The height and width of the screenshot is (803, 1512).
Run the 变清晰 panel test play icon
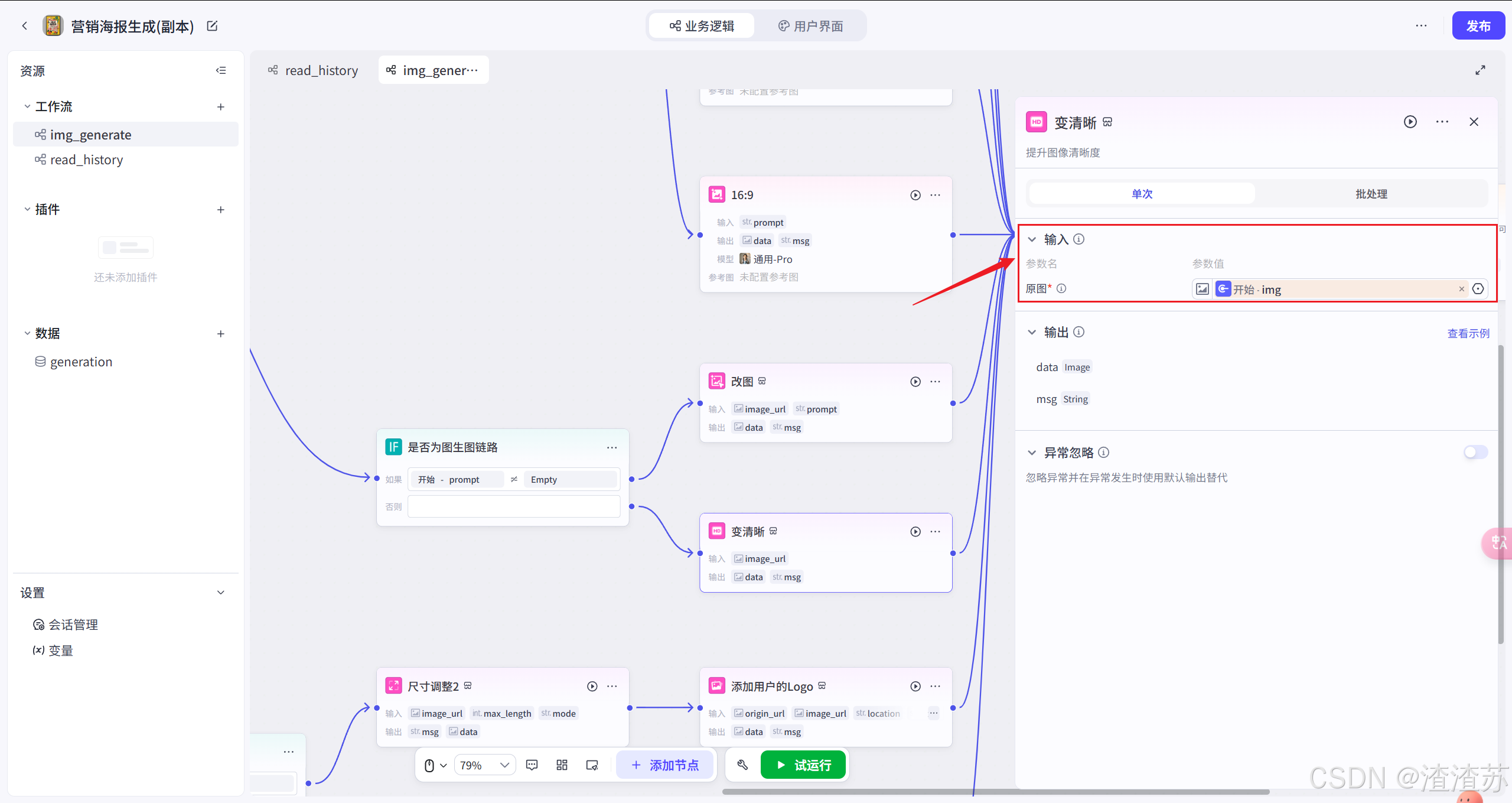pos(1410,122)
